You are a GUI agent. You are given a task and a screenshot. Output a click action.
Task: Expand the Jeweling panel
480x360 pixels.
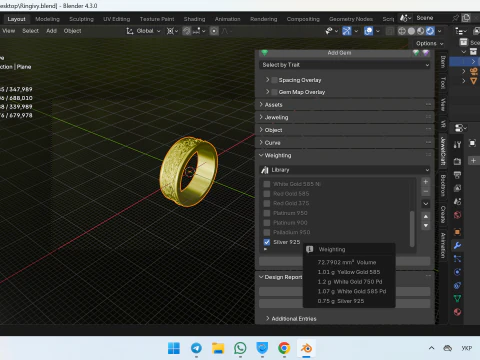pyautogui.click(x=345, y=117)
